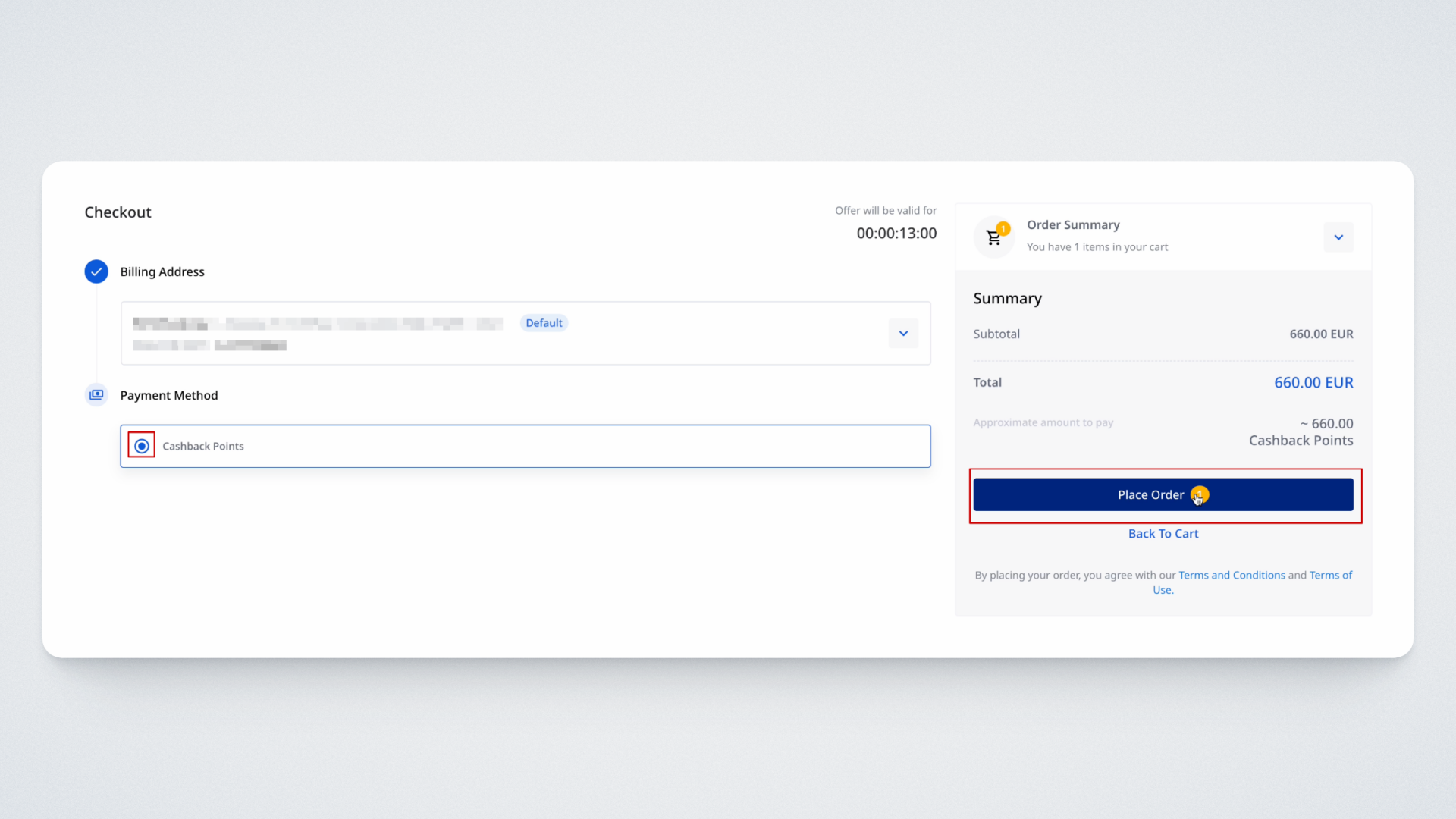
Task: Click the Order Summary heading
Action: click(1073, 225)
